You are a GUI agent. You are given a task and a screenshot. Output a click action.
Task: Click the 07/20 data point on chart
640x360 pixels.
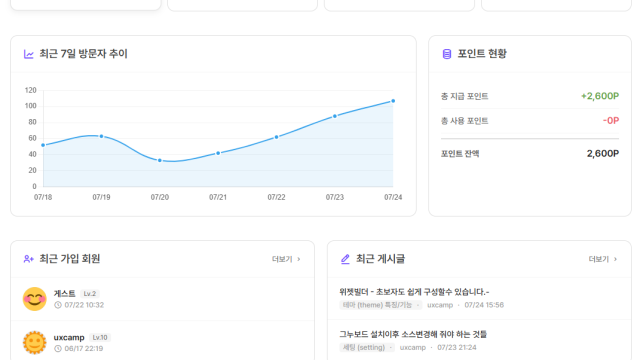point(160,160)
